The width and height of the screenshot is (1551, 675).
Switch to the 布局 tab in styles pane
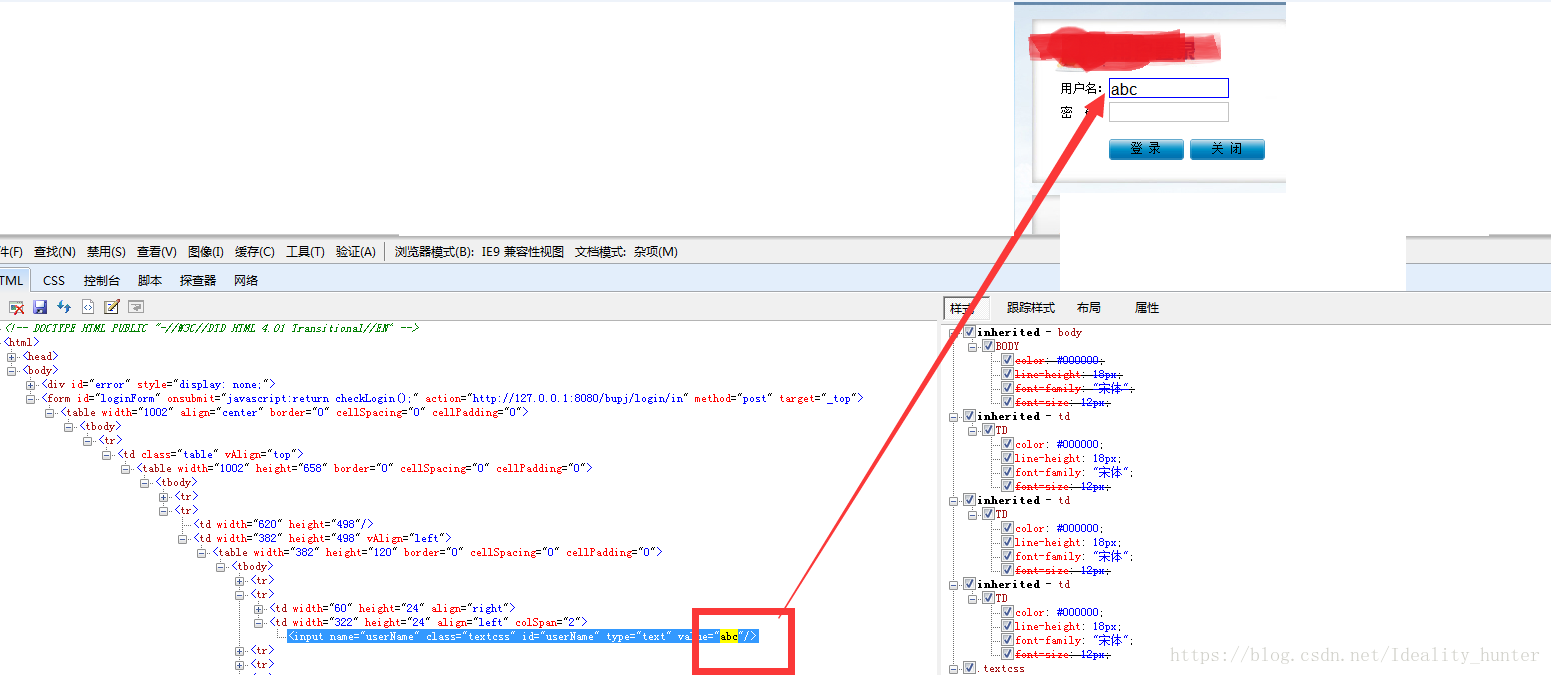(1089, 308)
